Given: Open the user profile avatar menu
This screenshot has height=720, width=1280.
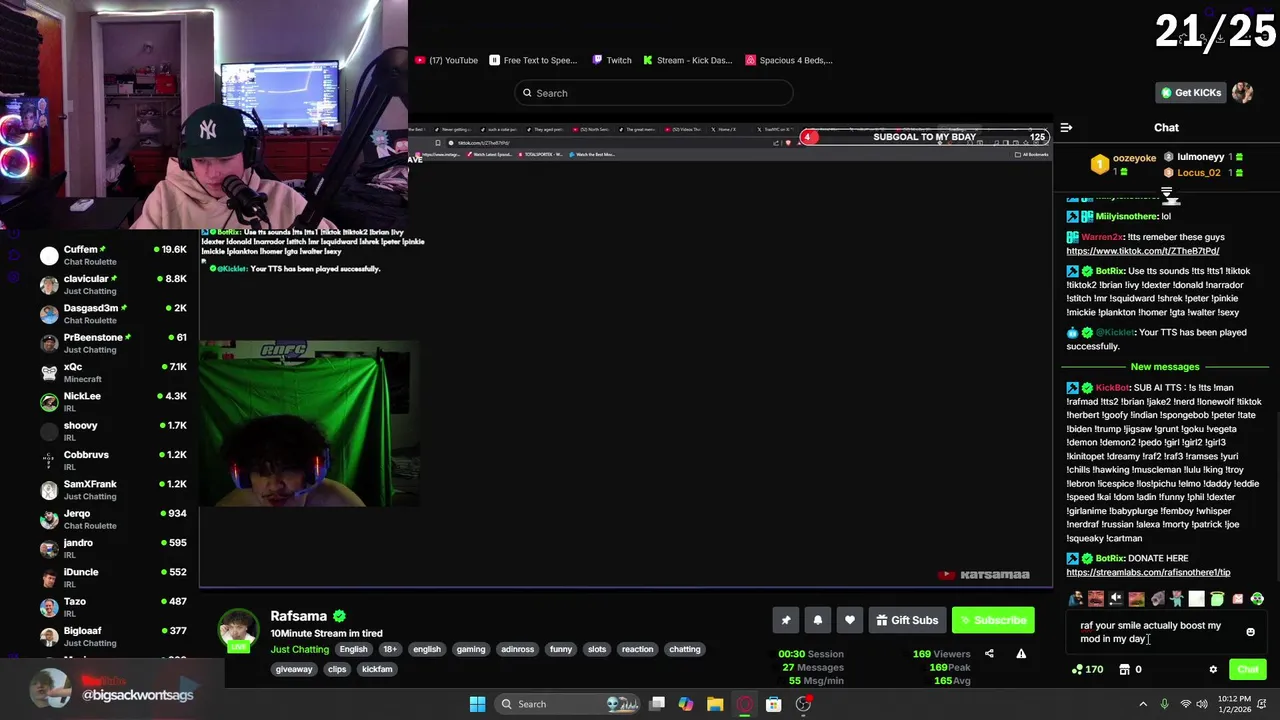Looking at the screenshot, I should coord(1243,93).
